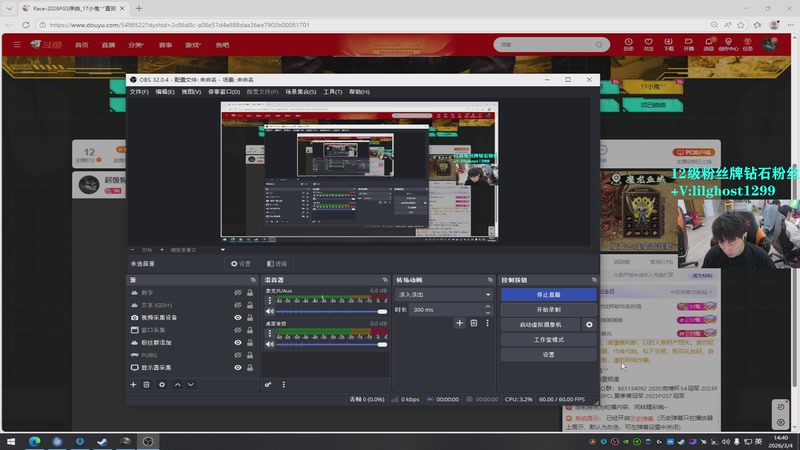Image resolution: width=800 pixels, height=450 pixels.
Task: Open the 游戏 dropdown on Douyu nav
Action: click(x=192, y=45)
